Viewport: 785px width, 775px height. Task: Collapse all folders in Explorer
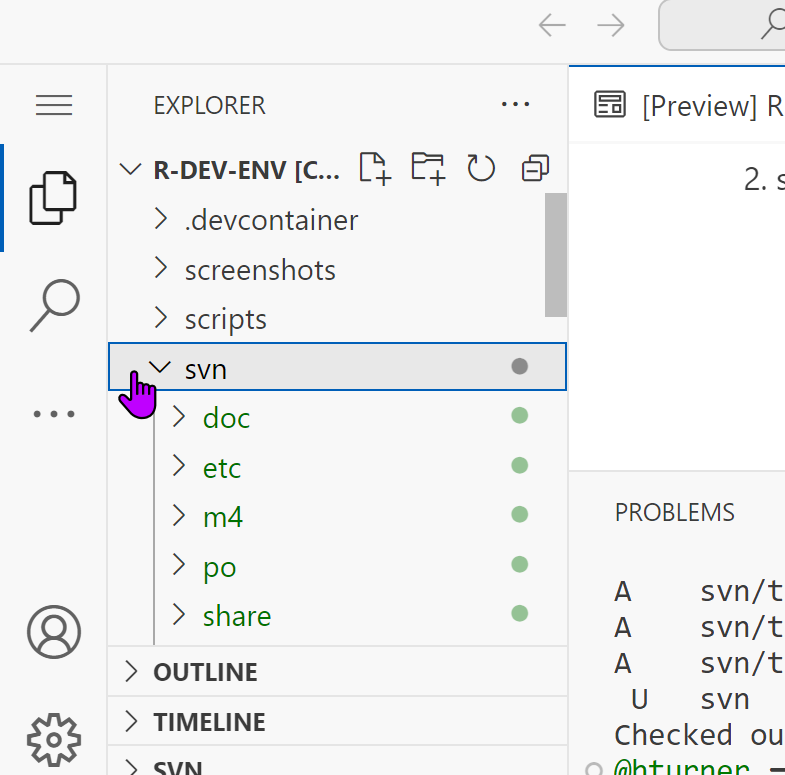tap(535, 169)
